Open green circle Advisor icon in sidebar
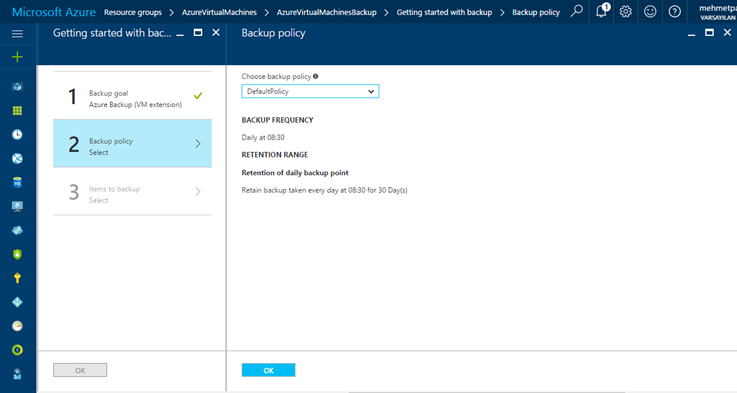Viewport: 737px width, 393px height. 17,350
